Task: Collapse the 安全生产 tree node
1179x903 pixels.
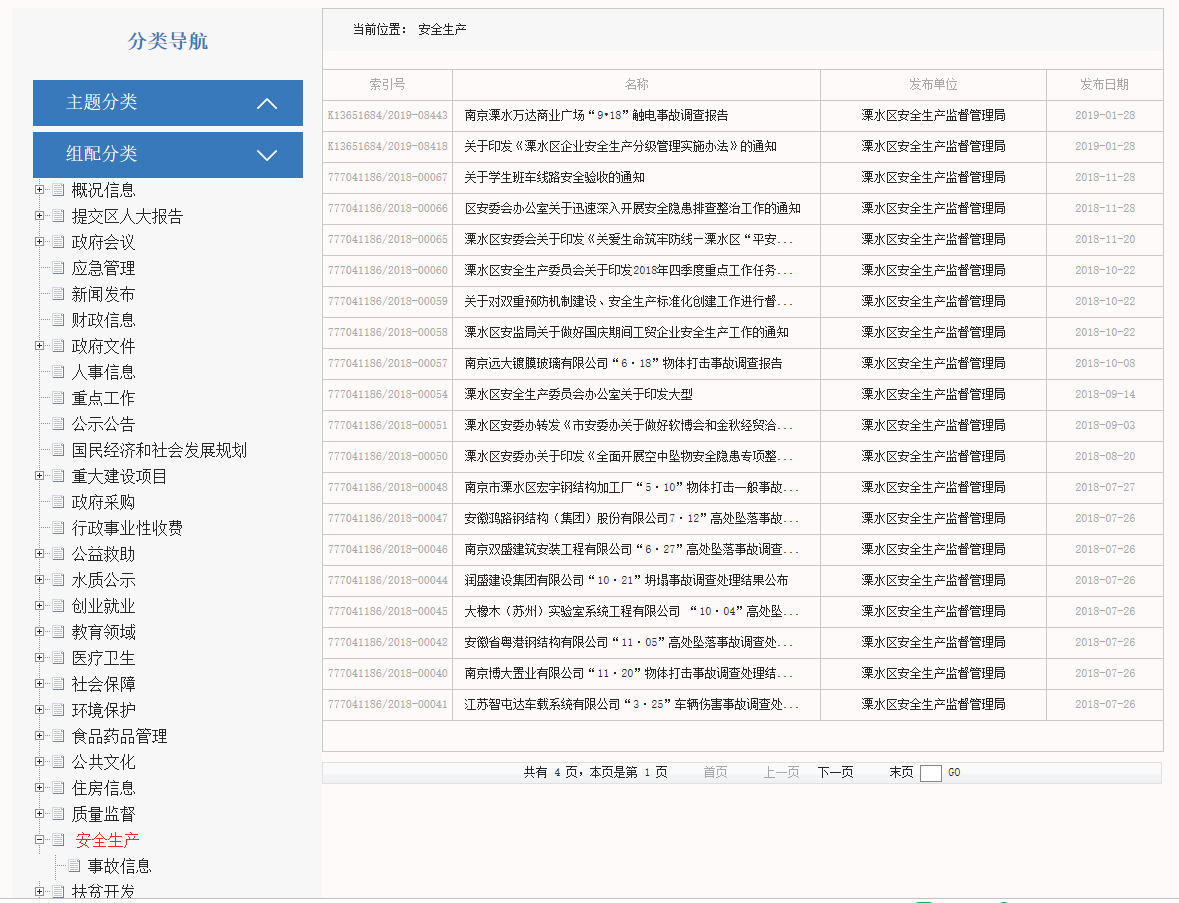Action: pos(39,840)
